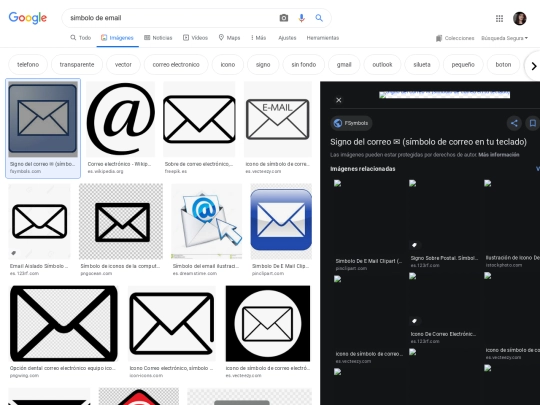This screenshot has height=405, width=540.
Task: Advance suggestion chips with right arrow
Action: pos(533,66)
